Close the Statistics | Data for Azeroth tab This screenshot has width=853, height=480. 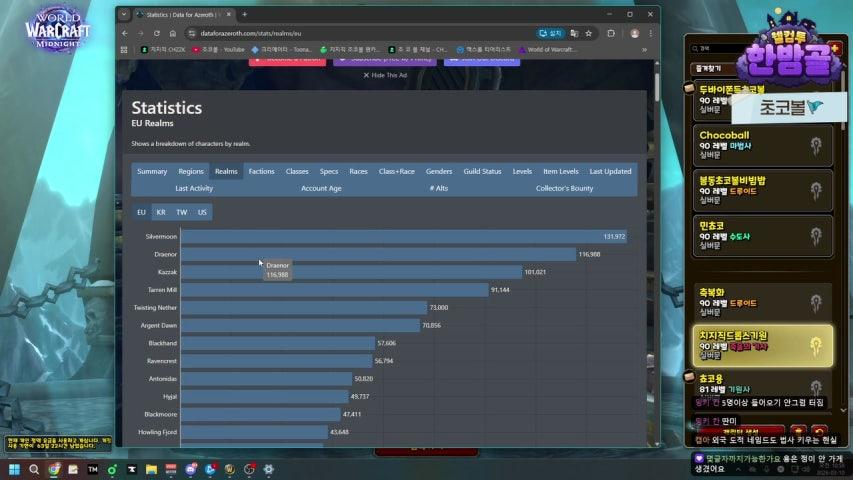[x=228, y=15]
